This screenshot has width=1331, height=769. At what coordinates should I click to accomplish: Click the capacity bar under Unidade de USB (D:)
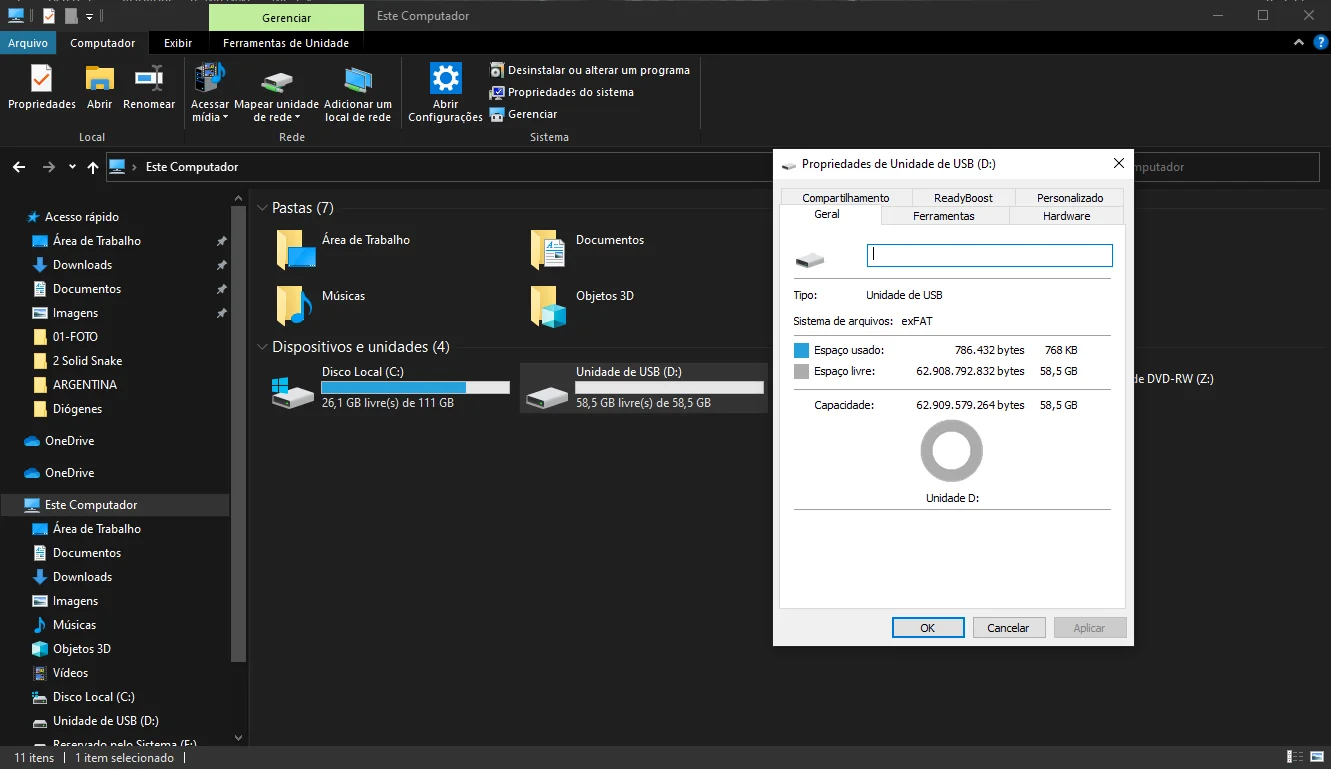(670, 388)
